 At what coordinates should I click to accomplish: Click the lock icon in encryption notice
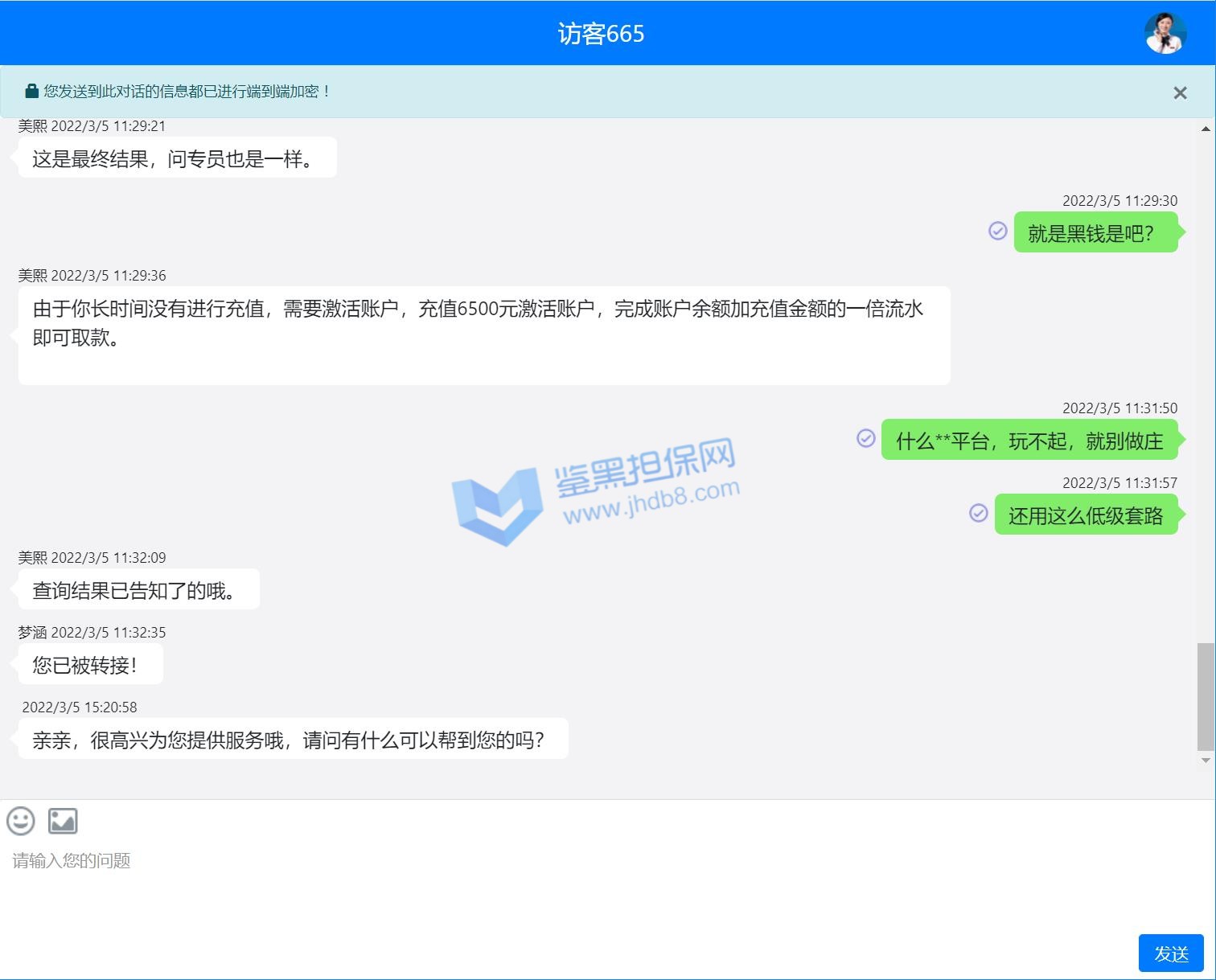point(31,92)
